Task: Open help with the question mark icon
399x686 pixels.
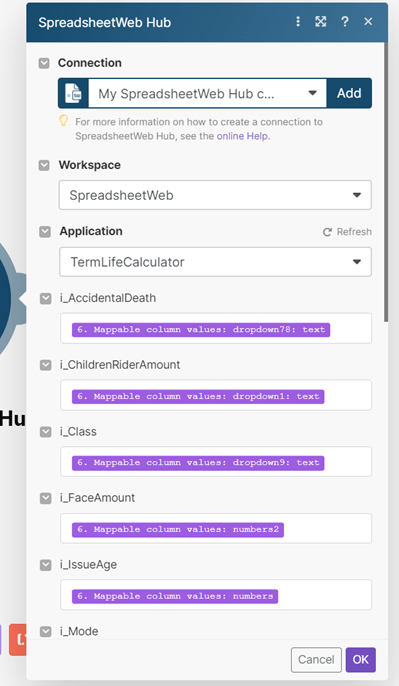Action: pyautogui.click(x=345, y=21)
